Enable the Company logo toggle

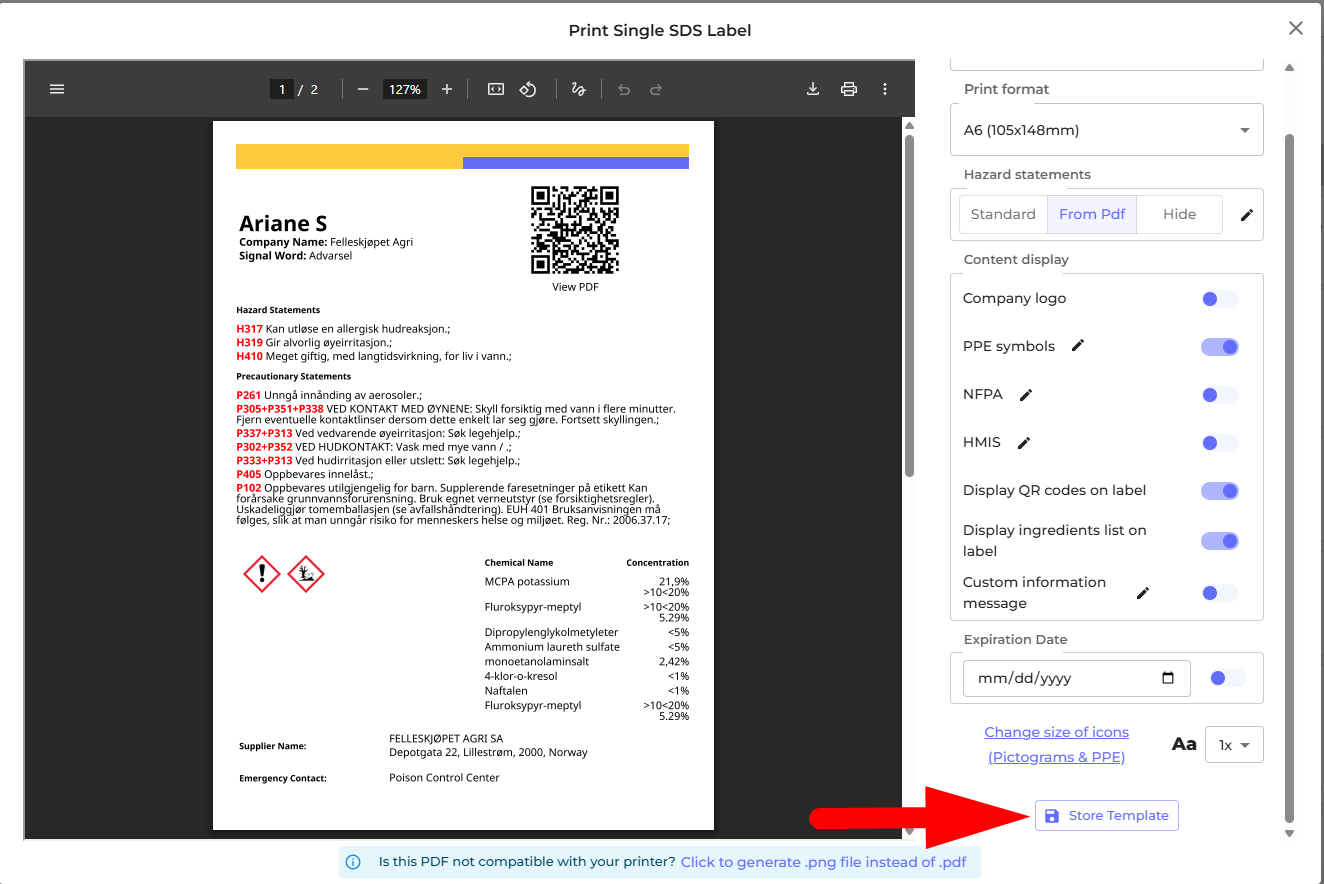click(1219, 299)
